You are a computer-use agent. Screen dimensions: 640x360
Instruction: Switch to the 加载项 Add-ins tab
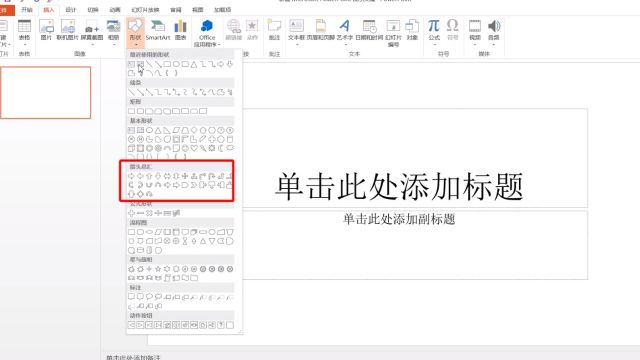(222, 10)
